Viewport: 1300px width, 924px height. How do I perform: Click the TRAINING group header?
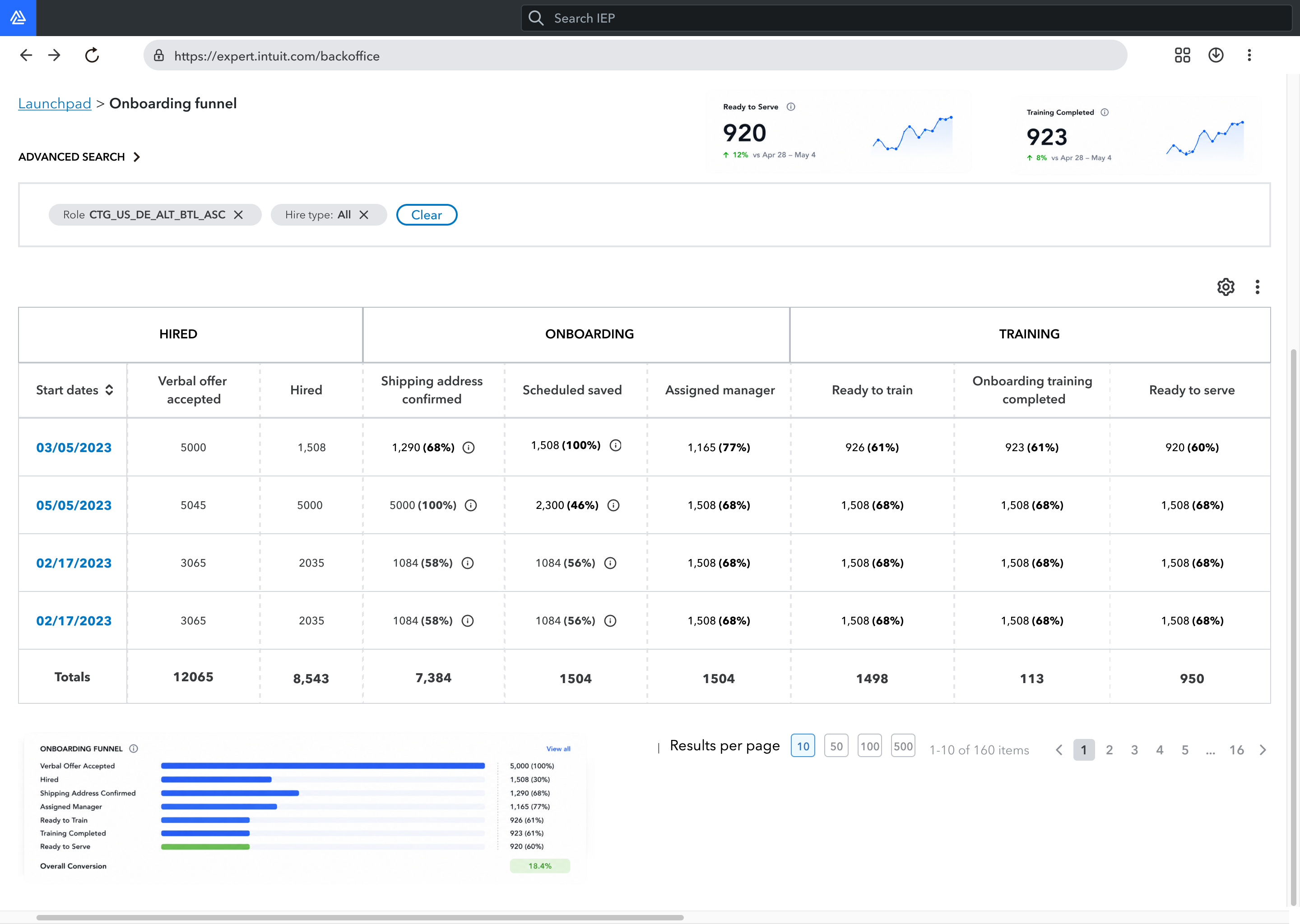click(1030, 335)
